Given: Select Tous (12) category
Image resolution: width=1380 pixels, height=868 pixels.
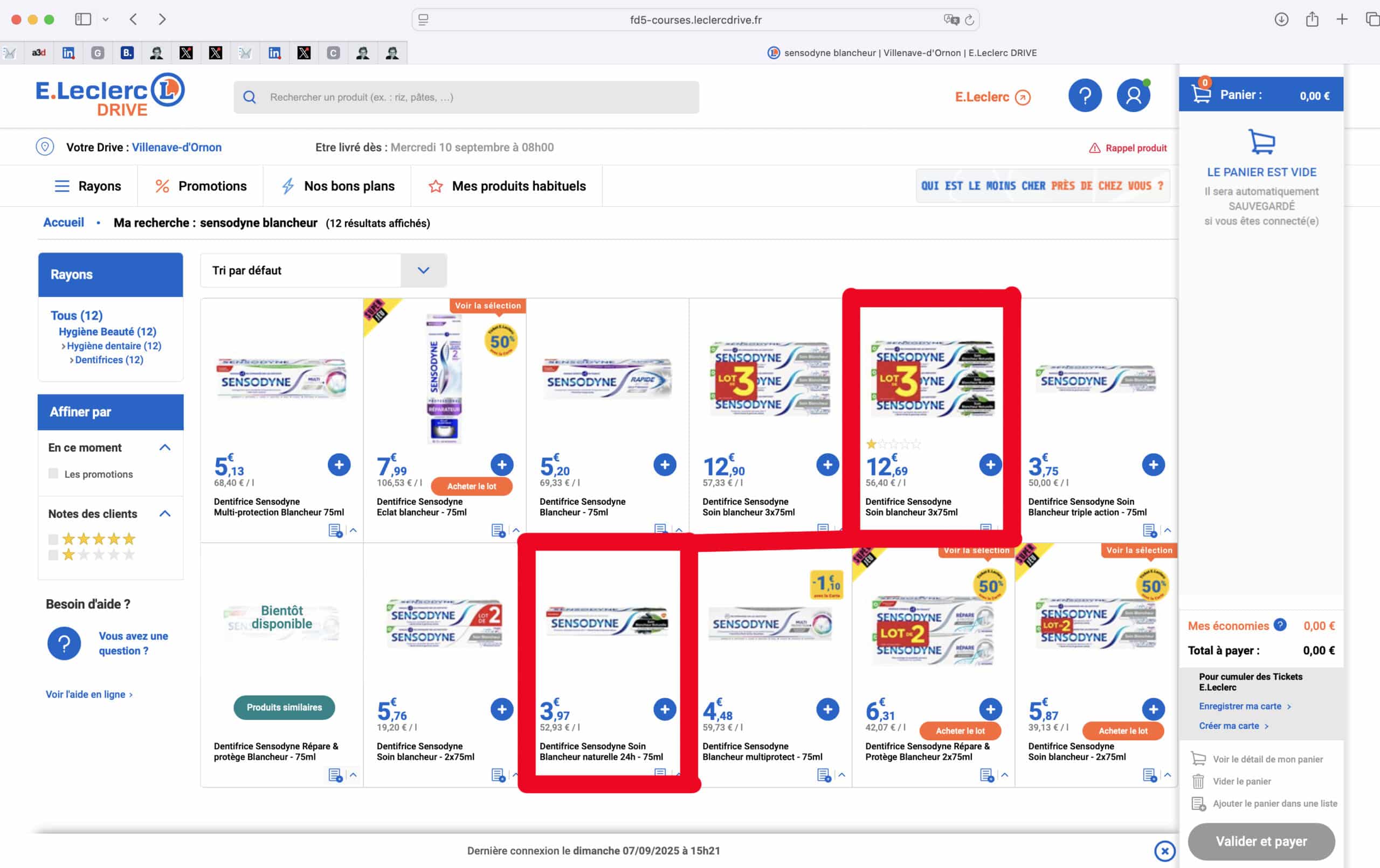Looking at the screenshot, I should click(x=76, y=316).
